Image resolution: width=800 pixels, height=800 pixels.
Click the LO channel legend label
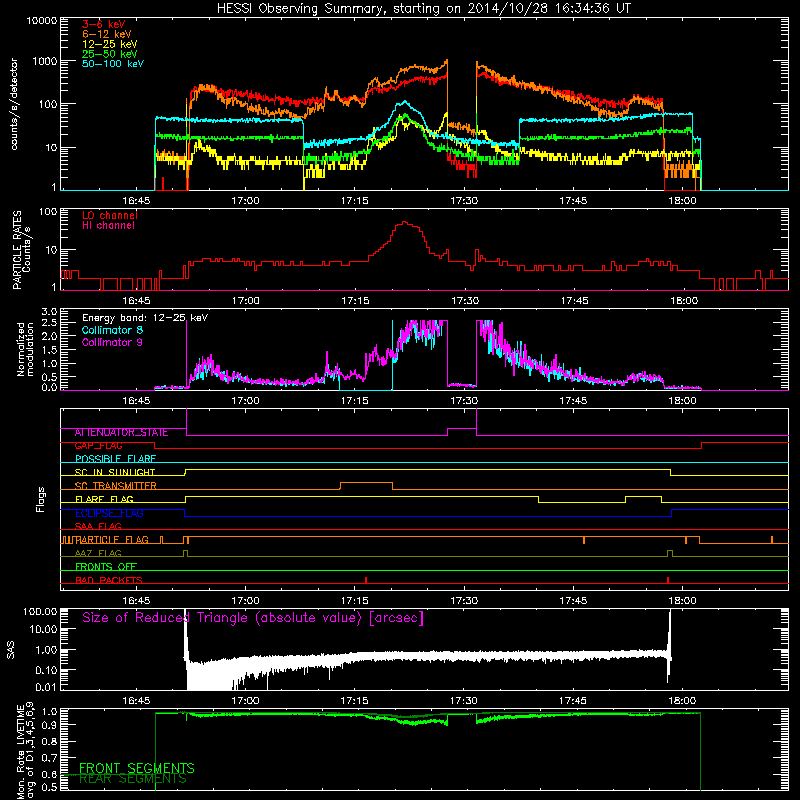110,215
